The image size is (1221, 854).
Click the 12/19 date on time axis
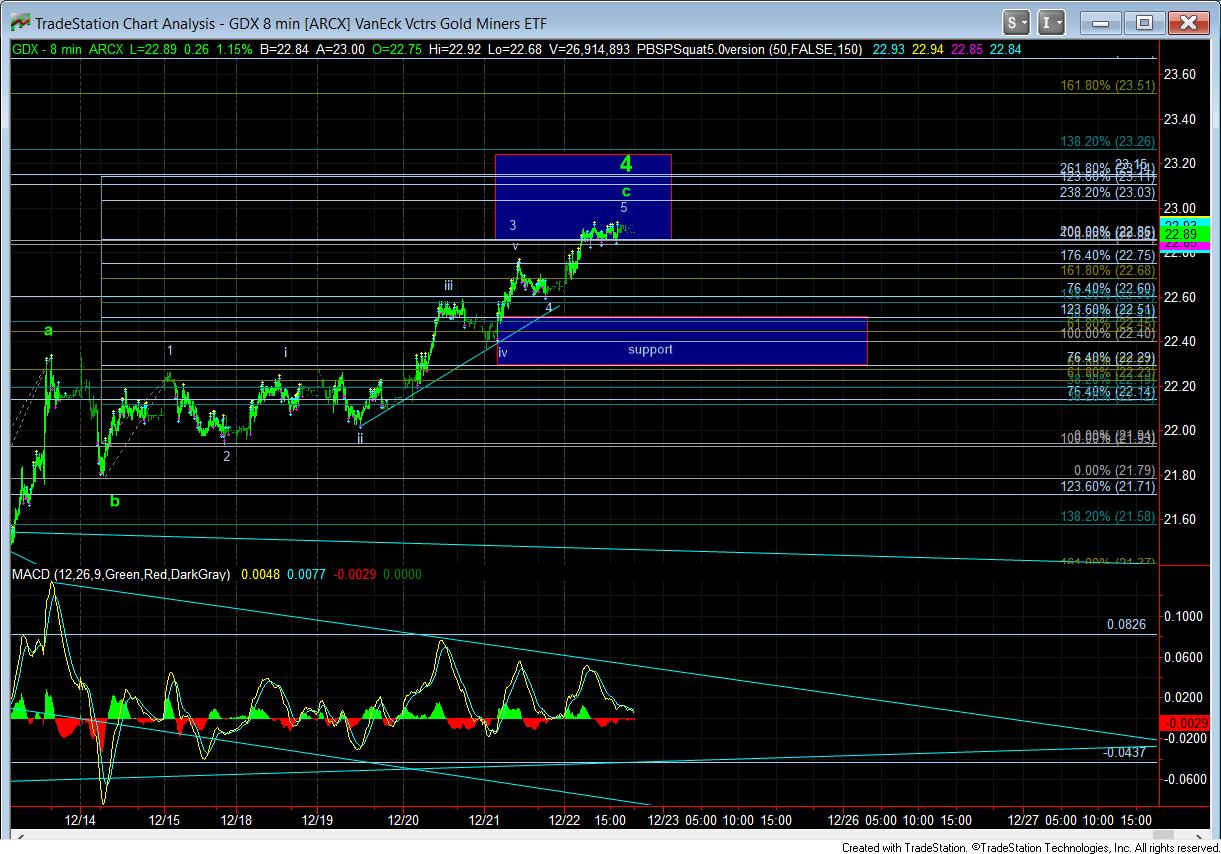pyautogui.click(x=317, y=820)
